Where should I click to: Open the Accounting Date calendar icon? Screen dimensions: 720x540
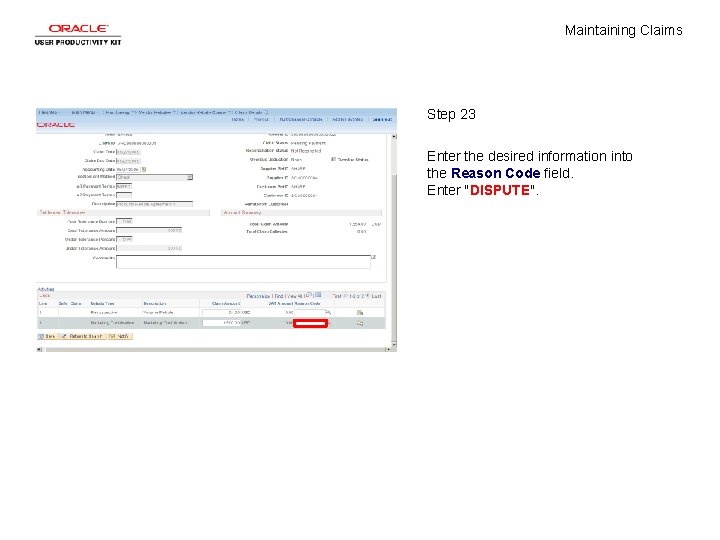tap(144, 169)
